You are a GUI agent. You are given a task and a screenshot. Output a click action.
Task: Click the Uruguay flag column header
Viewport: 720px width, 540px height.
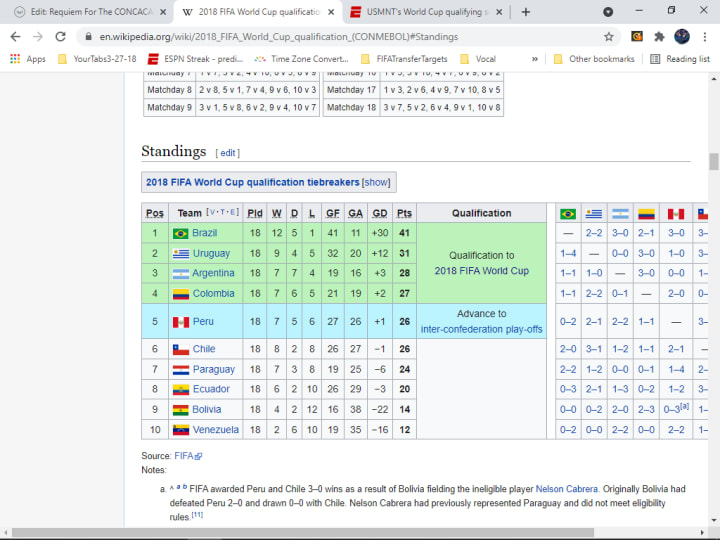594,214
